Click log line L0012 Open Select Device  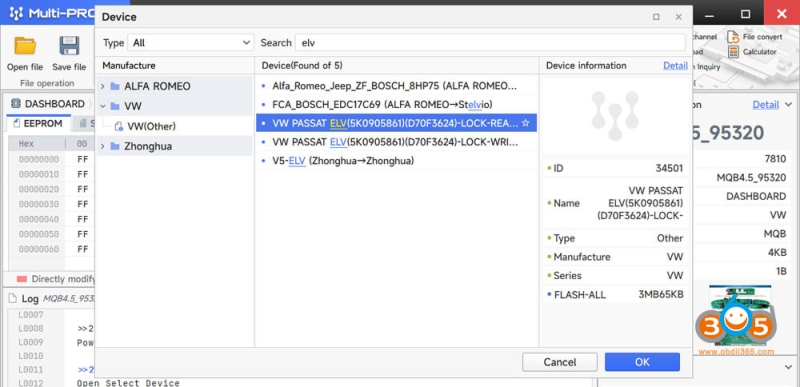tap(128, 383)
